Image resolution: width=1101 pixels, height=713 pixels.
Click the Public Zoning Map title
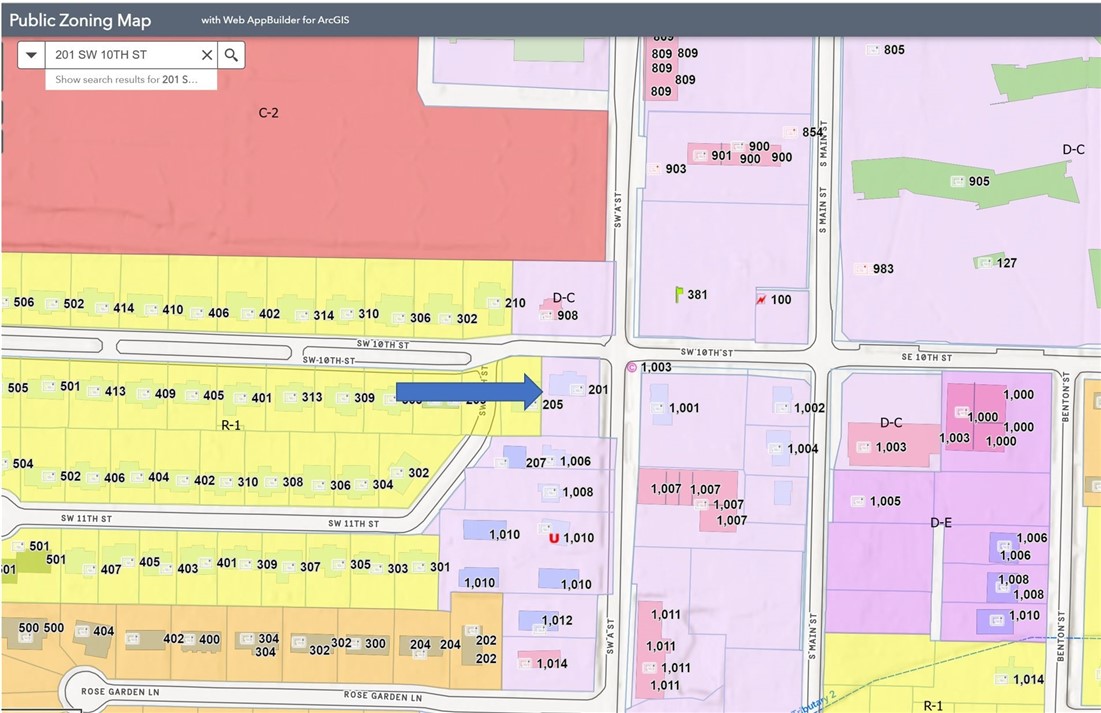(x=80, y=20)
